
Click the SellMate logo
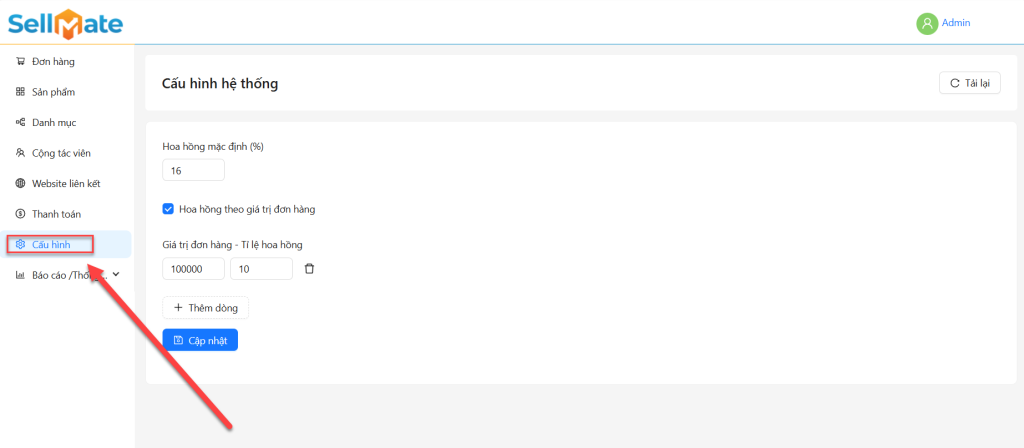(x=65, y=21)
